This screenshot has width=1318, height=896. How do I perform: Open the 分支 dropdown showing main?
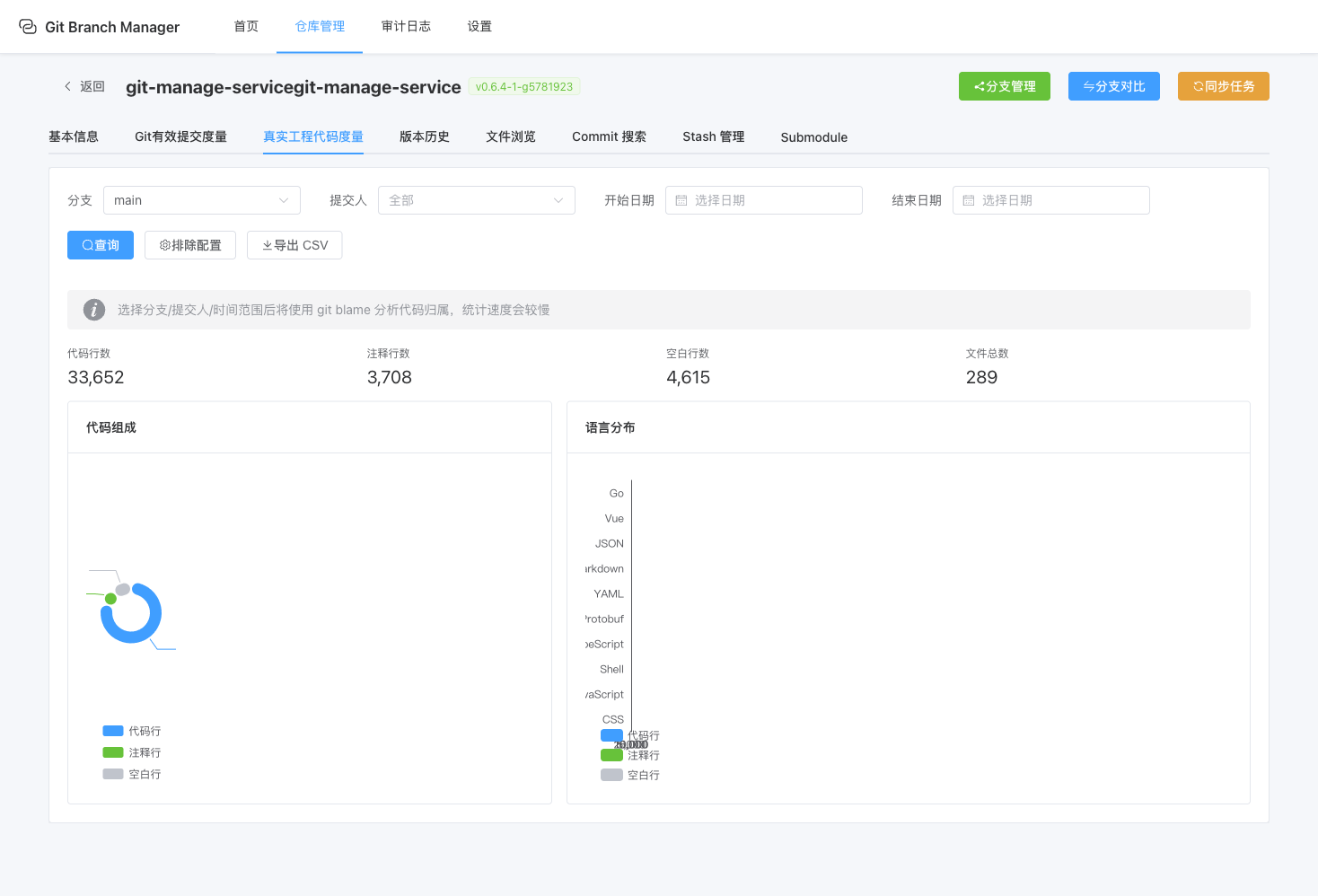click(x=201, y=199)
